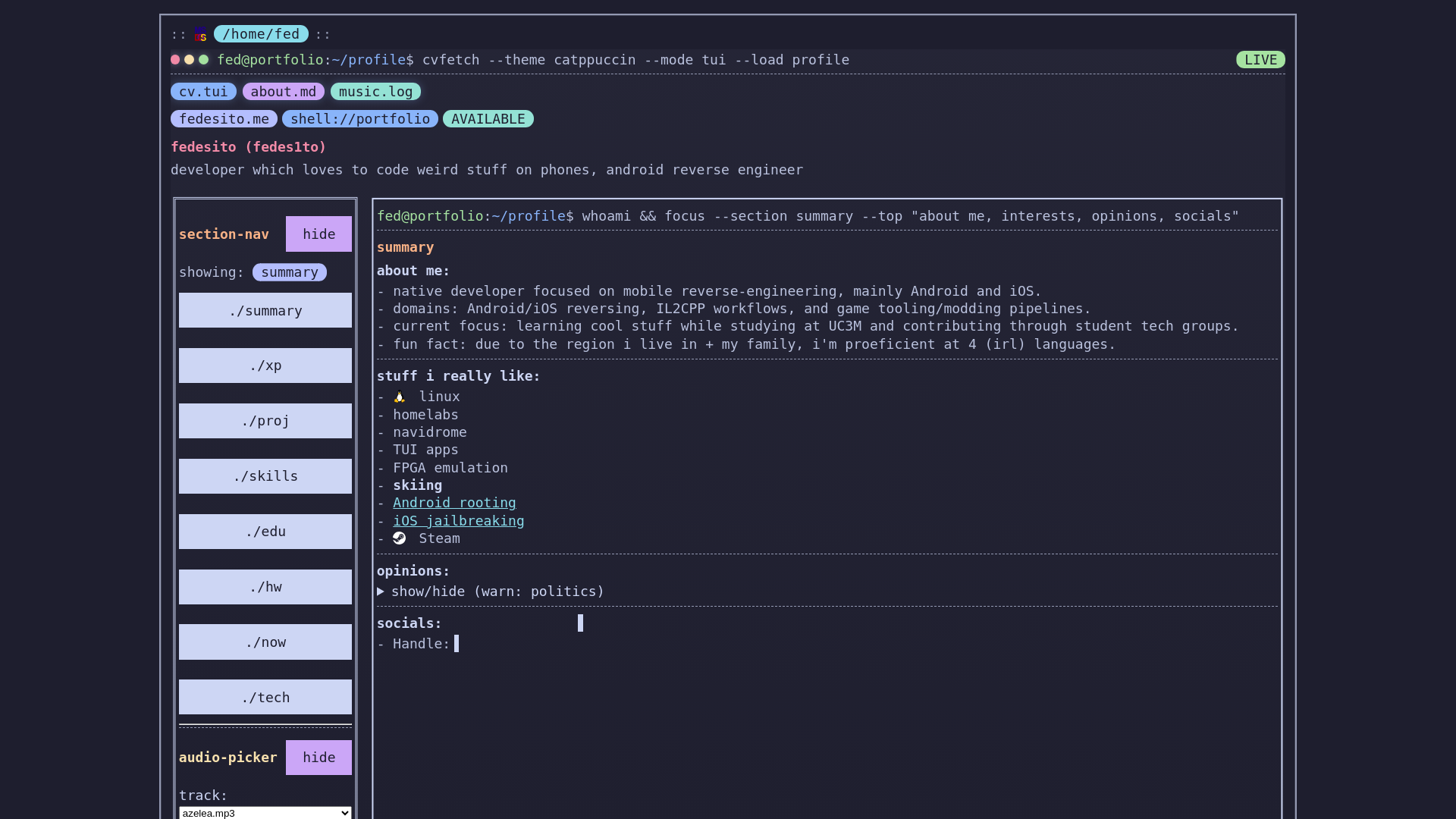The image size is (1456, 819).
Task: Click the green terminal window dot
Action: pos(203,60)
